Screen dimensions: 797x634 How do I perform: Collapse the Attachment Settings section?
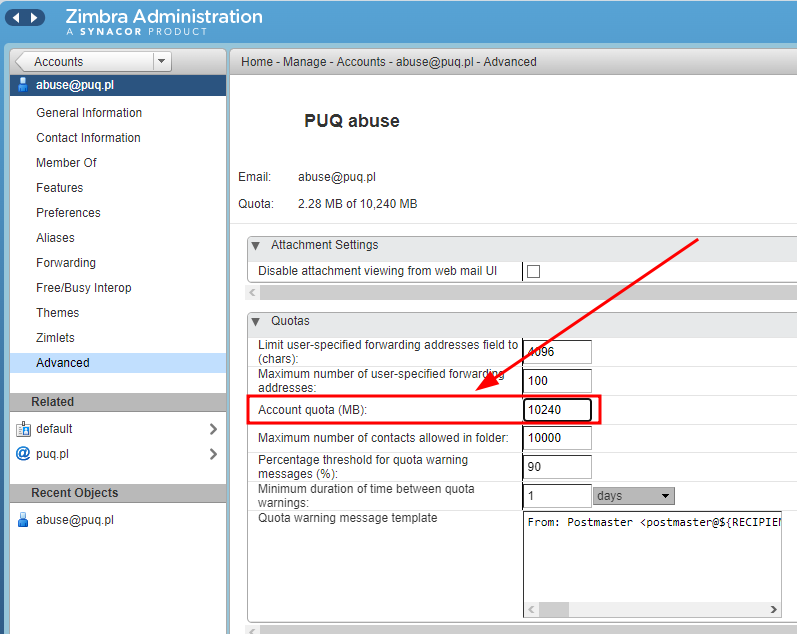pyautogui.click(x=256, y=245)
